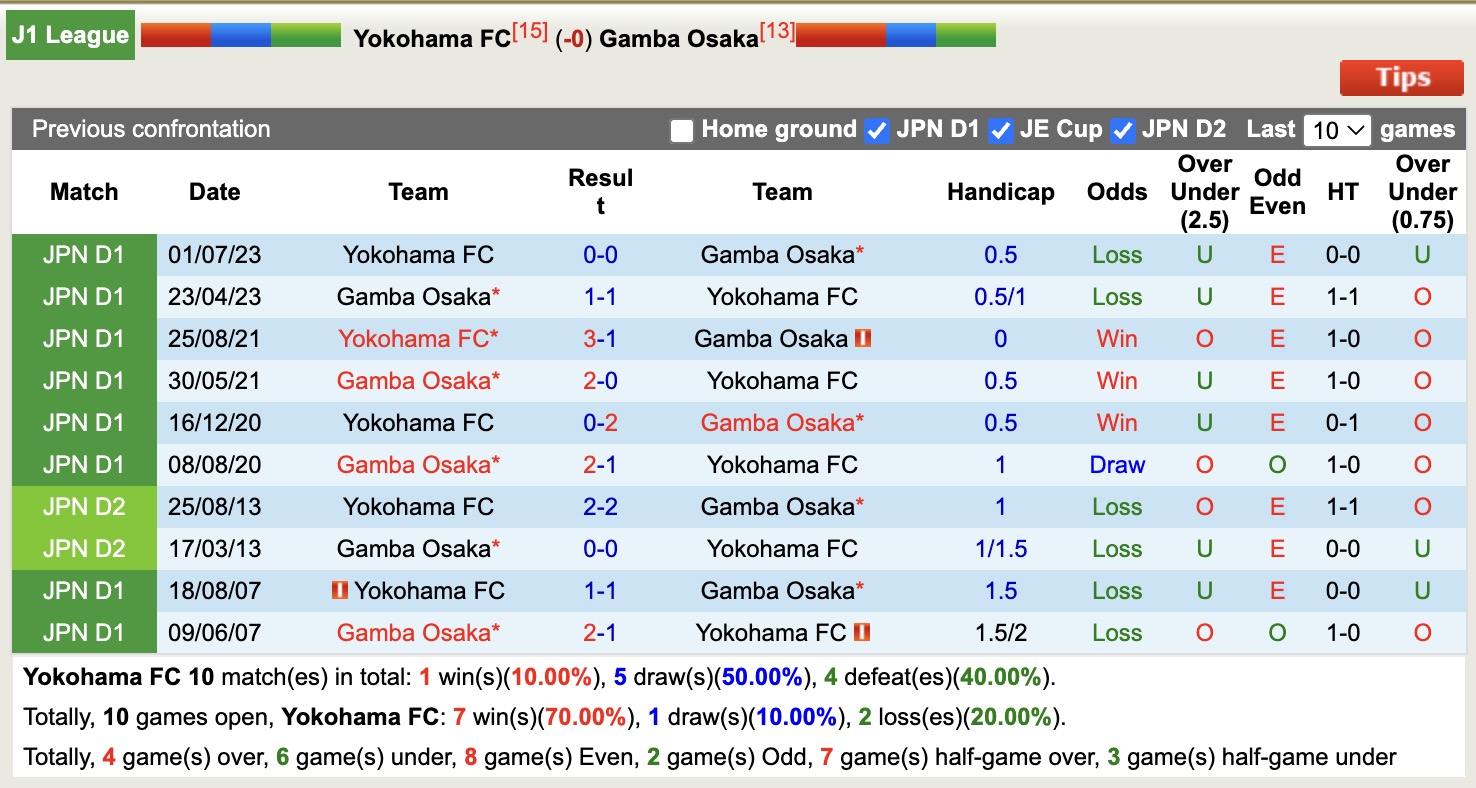Enable the Home ground checkbox

click(681, 130)
